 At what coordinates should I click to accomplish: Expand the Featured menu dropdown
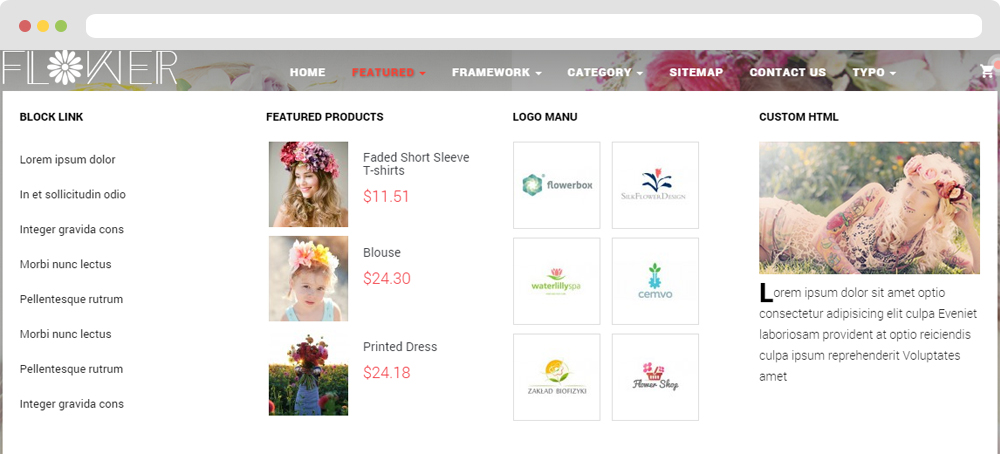coord(389,72)
